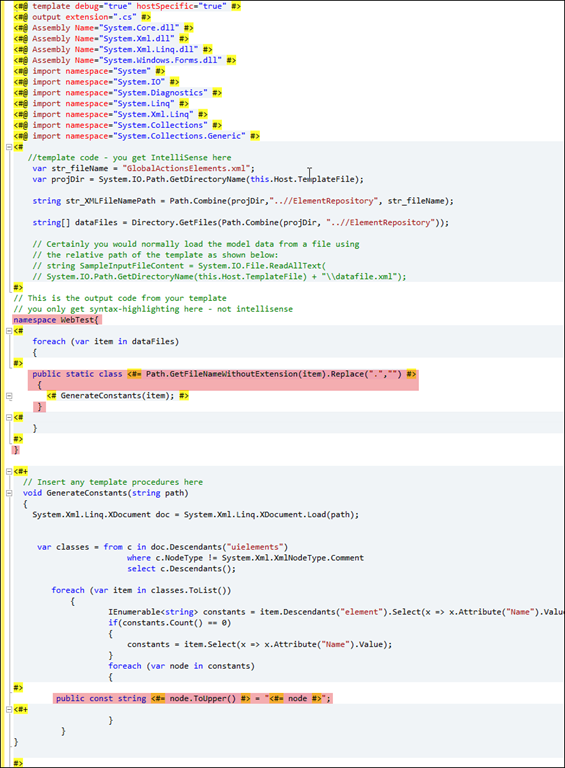Click 'Path.GetFileNameWithoutExtension(item)' expression
Image resolution: width=565 pixels, height=768 pixels.
236,374
